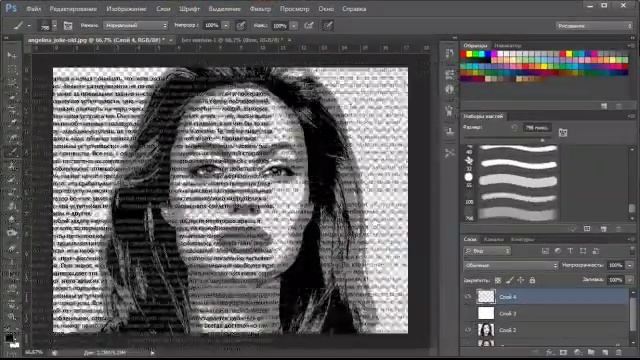This screenshot has width=640, height=360.
Task: Switch to the Каналы tab in layers panel
Action: (493, 240)
